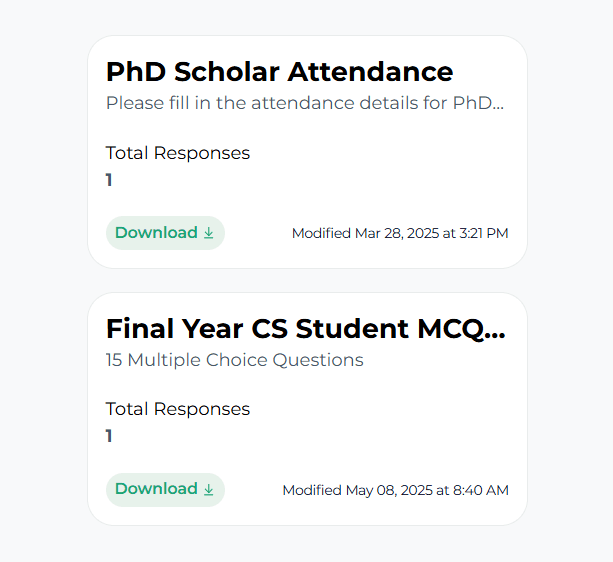
Task: Click Total Responses label in Final Year CS card
Action: (x=178, y=409)
